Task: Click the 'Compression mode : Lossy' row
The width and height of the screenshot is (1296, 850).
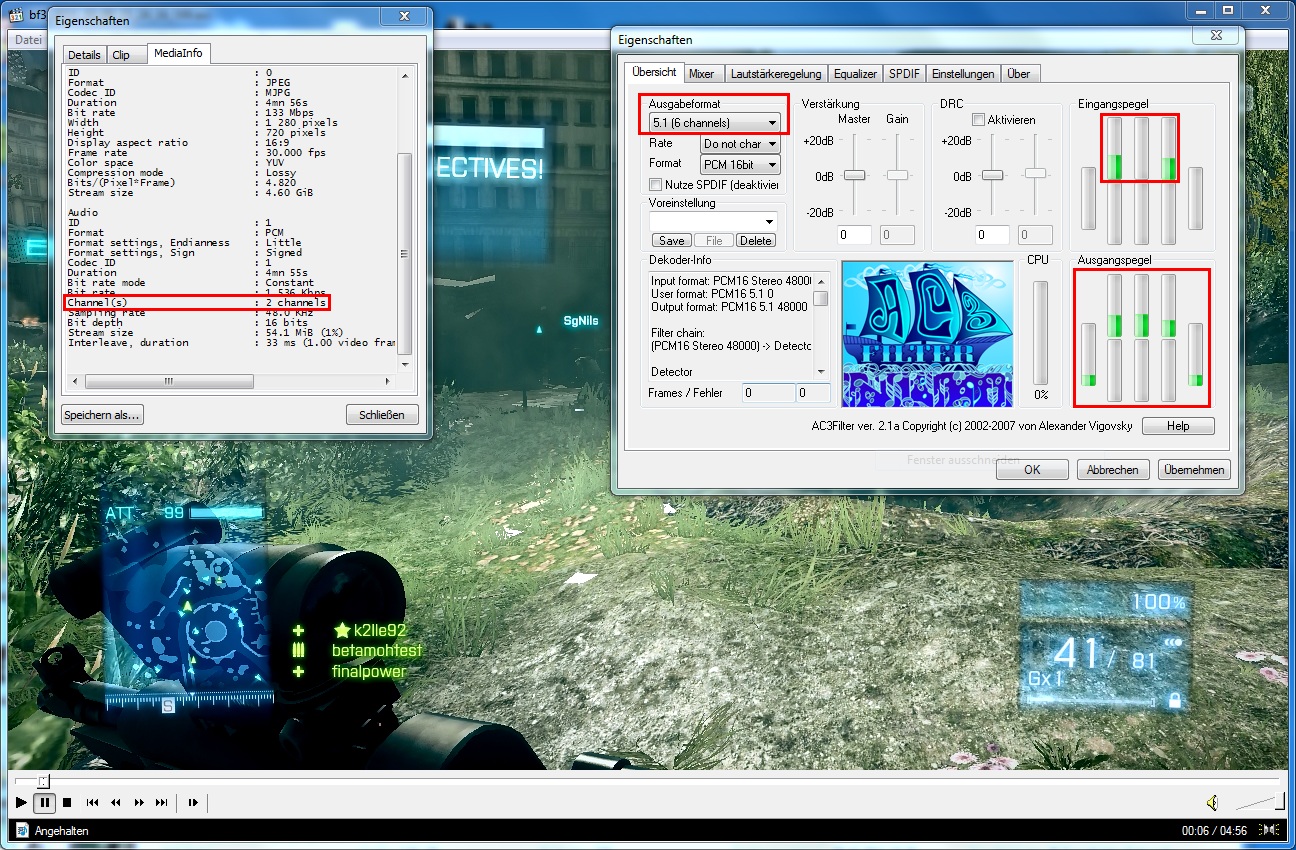Action: pyautogui.click(x=178, y=173)
